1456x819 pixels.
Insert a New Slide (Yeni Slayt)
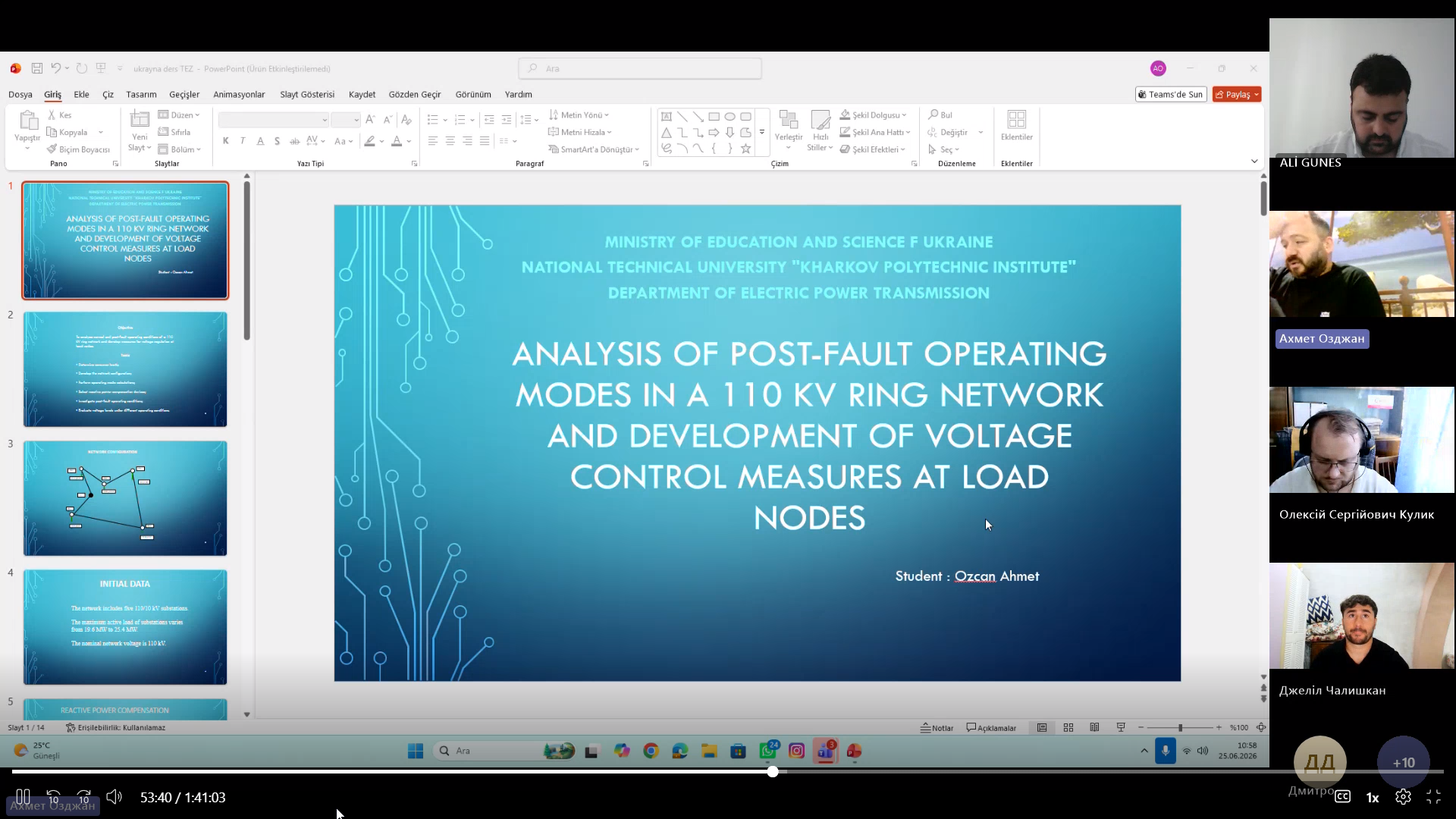tap(140, 130)
